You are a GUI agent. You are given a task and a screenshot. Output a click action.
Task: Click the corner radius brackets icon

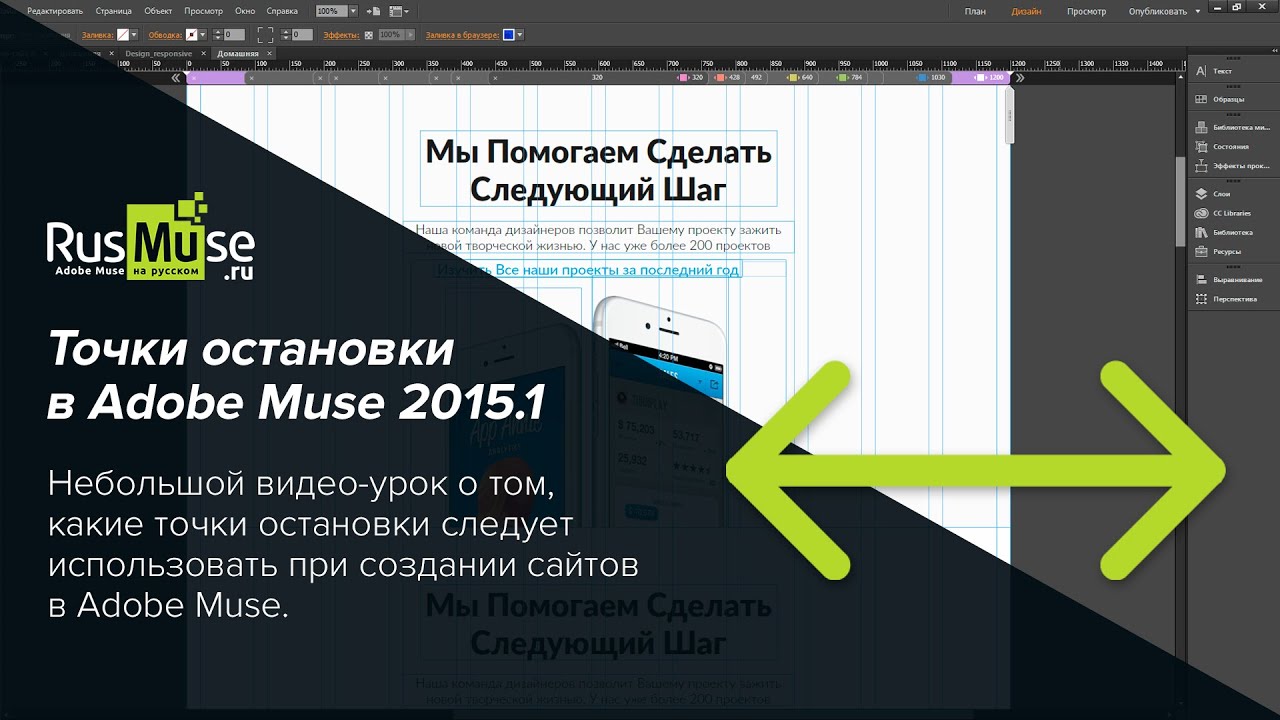tap(265, 35)
